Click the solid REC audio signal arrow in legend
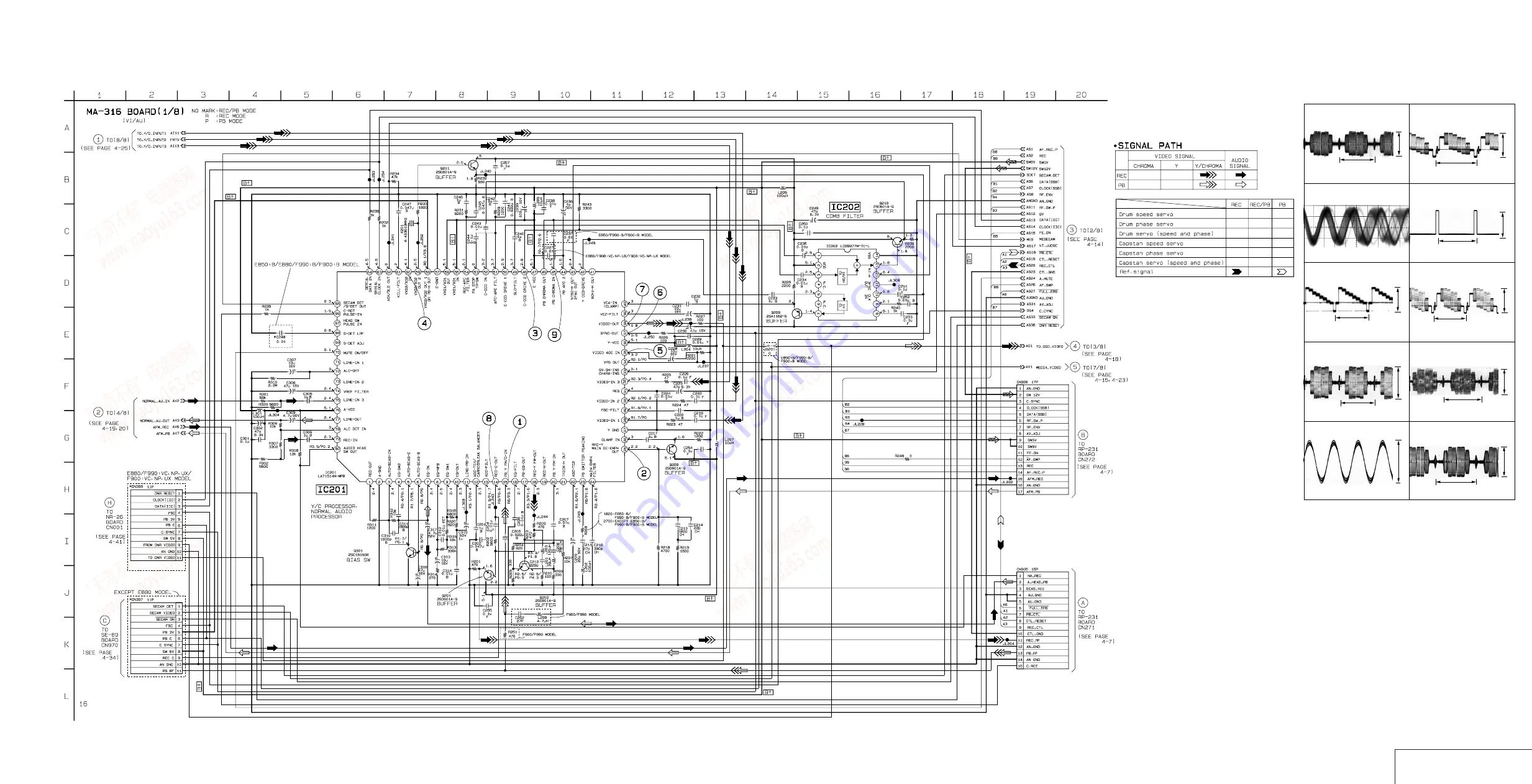This screenshot has width=1532, height=784. [x=1241, y=175]
